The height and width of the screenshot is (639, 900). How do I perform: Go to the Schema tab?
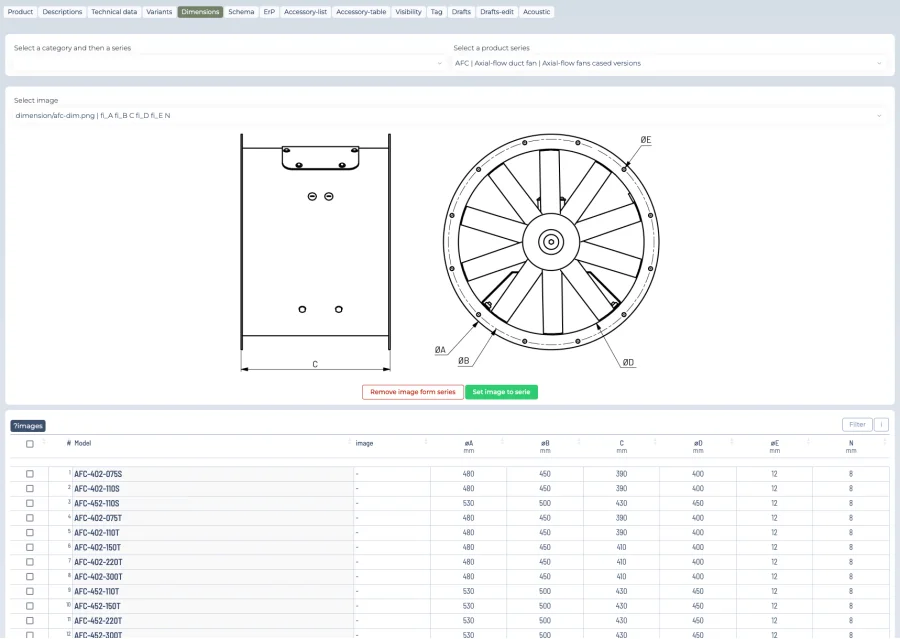(x=241, y=11)
